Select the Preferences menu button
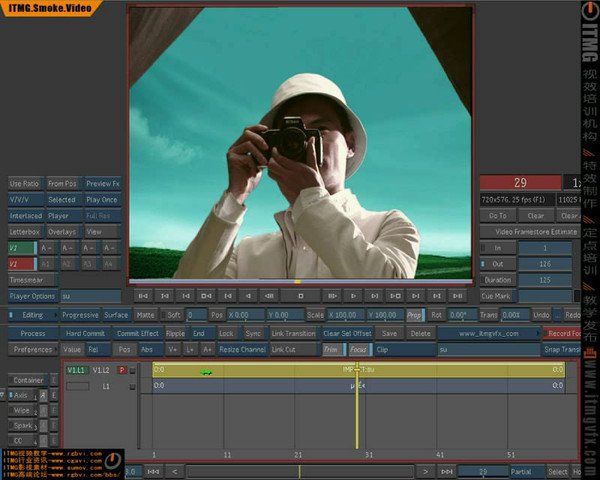This screenshot has width=600, height=480. [x=33, y=350]
